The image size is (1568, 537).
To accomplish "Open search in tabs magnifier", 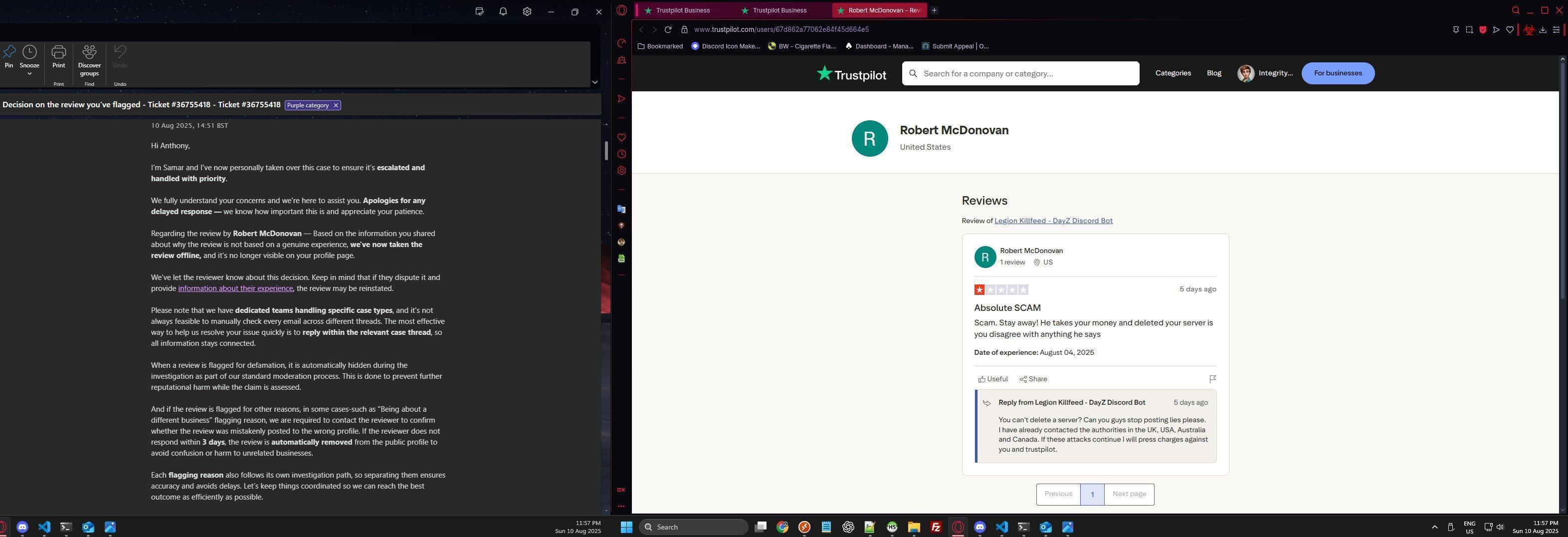I will pos(1516,10).
